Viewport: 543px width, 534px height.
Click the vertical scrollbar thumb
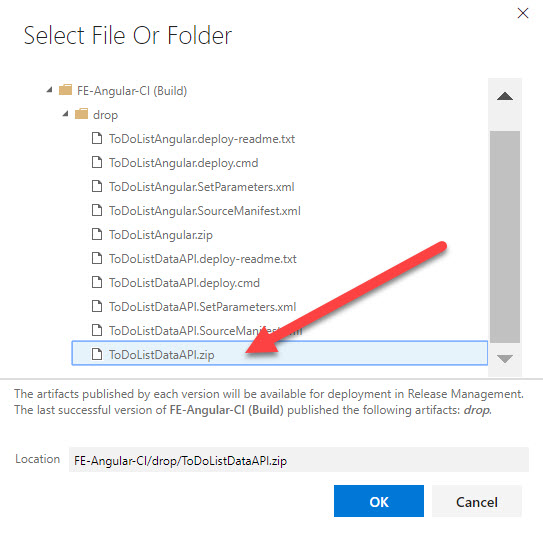coord(505,237)
